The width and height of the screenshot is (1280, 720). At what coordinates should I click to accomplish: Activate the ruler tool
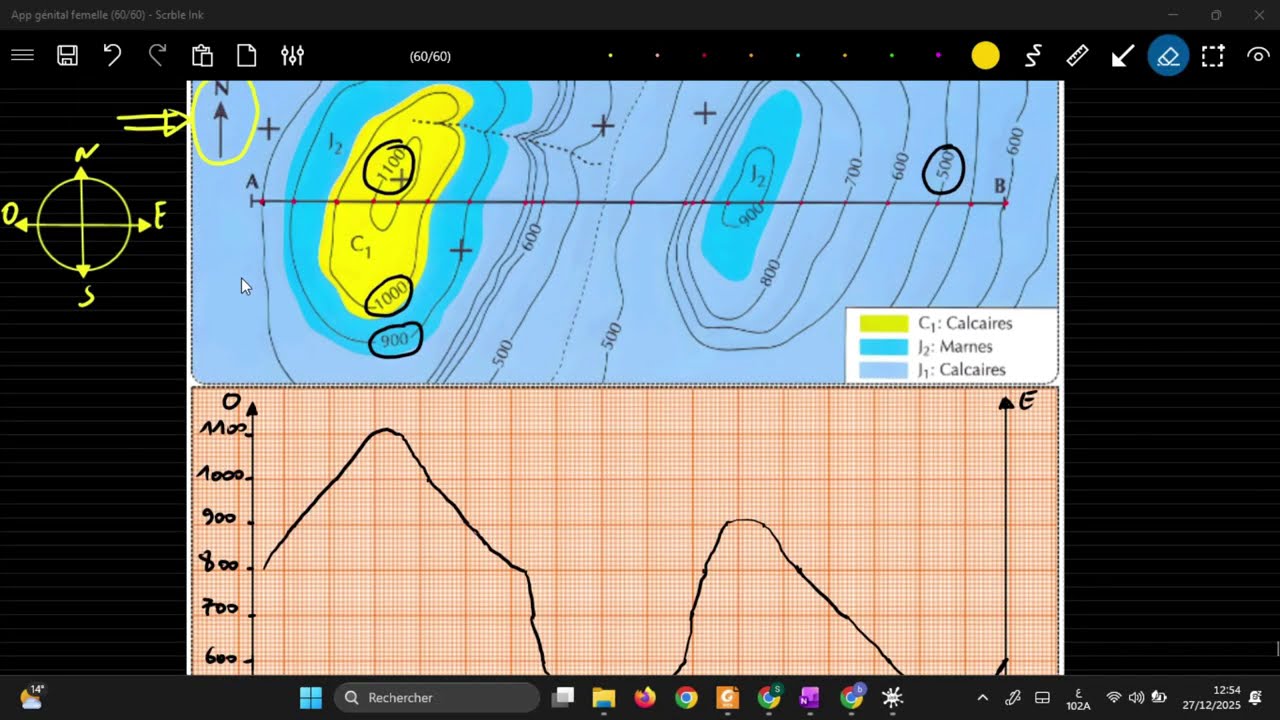click(x=1077, y=56)
